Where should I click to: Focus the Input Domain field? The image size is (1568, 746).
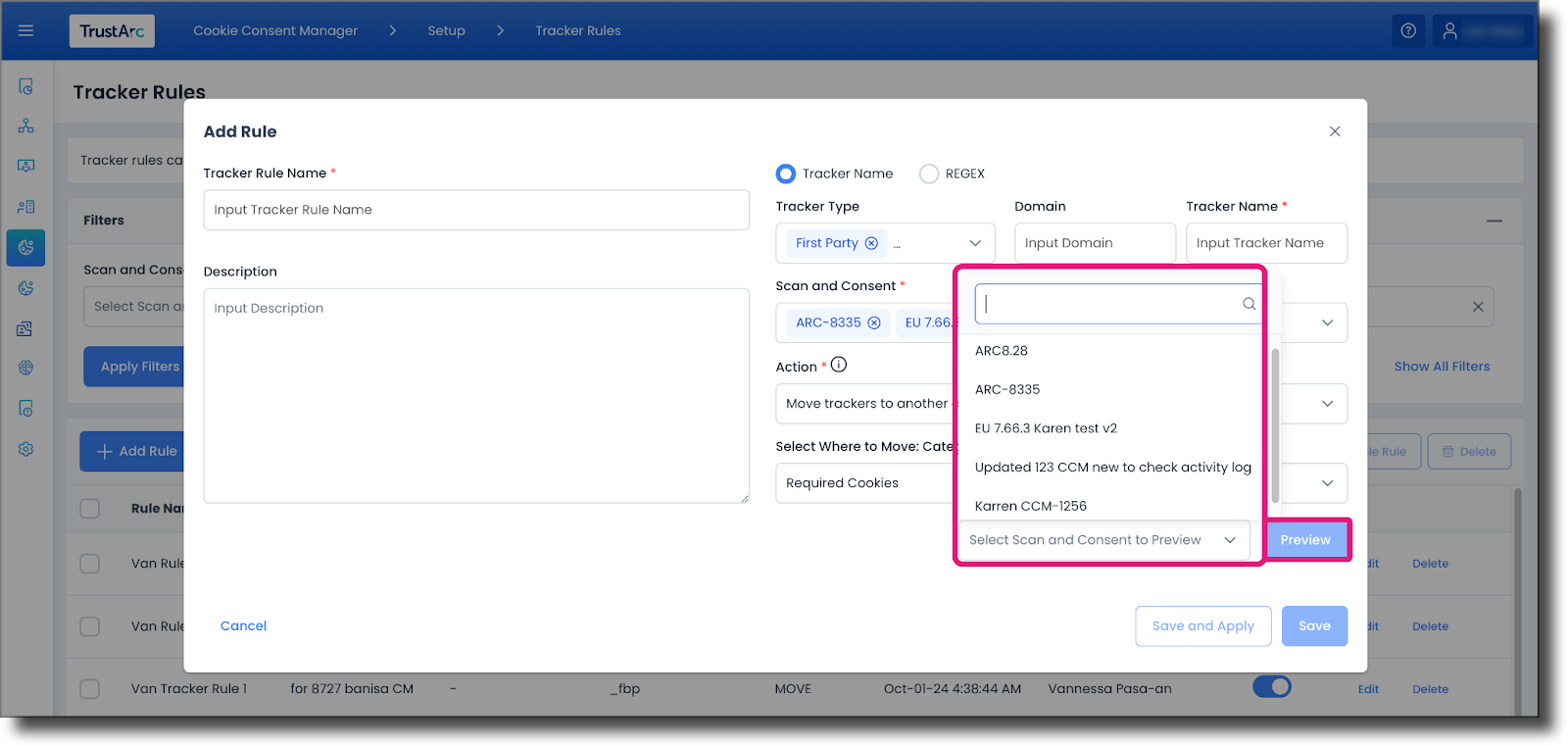click(1095, 243)
